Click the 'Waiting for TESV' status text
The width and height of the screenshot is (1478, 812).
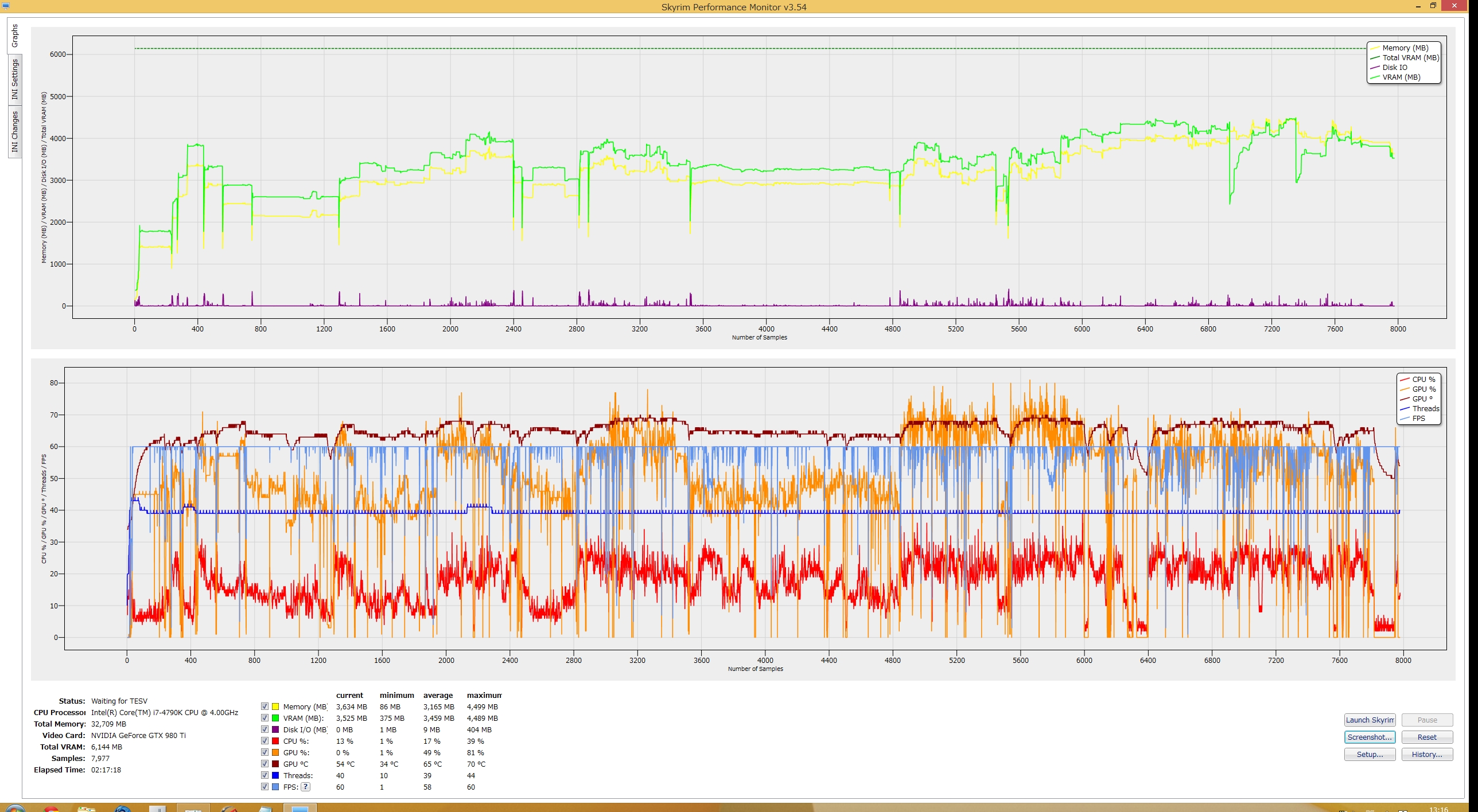coord(119,701)
